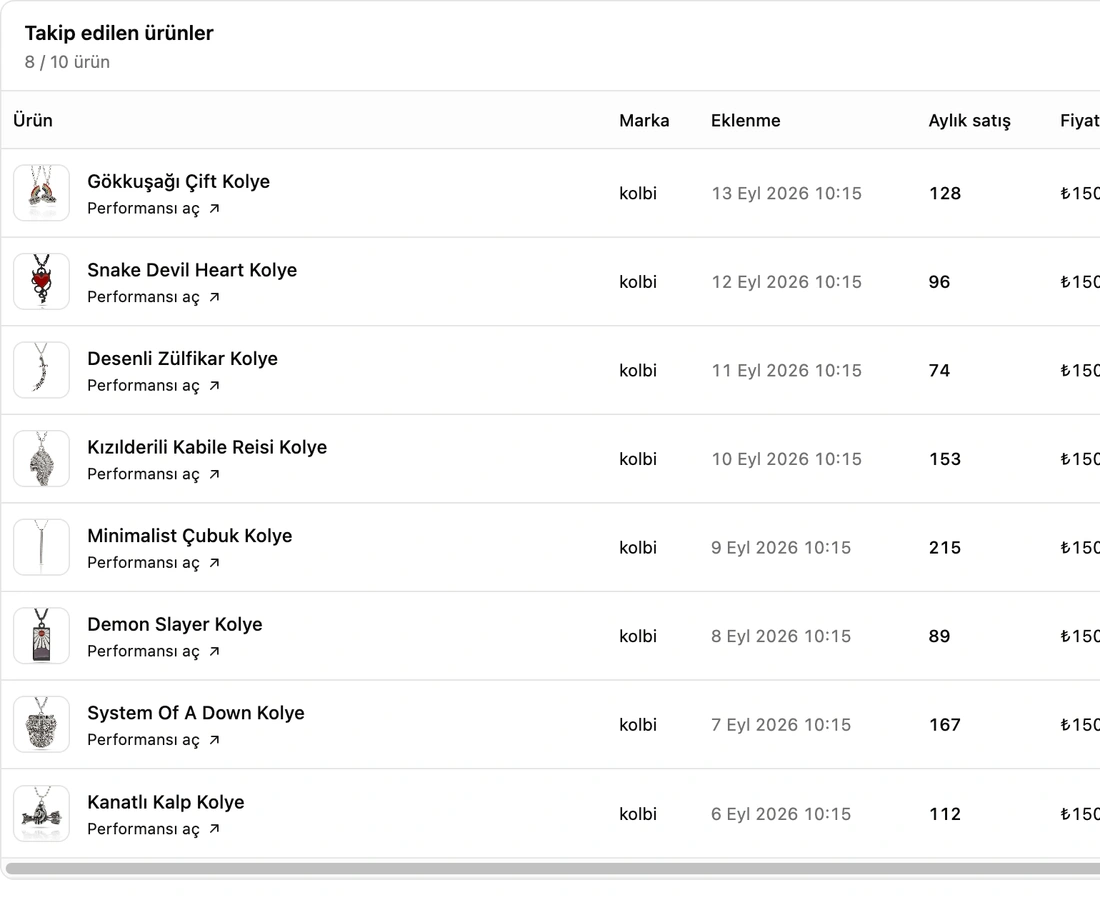This screenshot has width=1100, height=900.
Task: Select the System Of A Down Kolye name
Action: (x=196, y=713)
